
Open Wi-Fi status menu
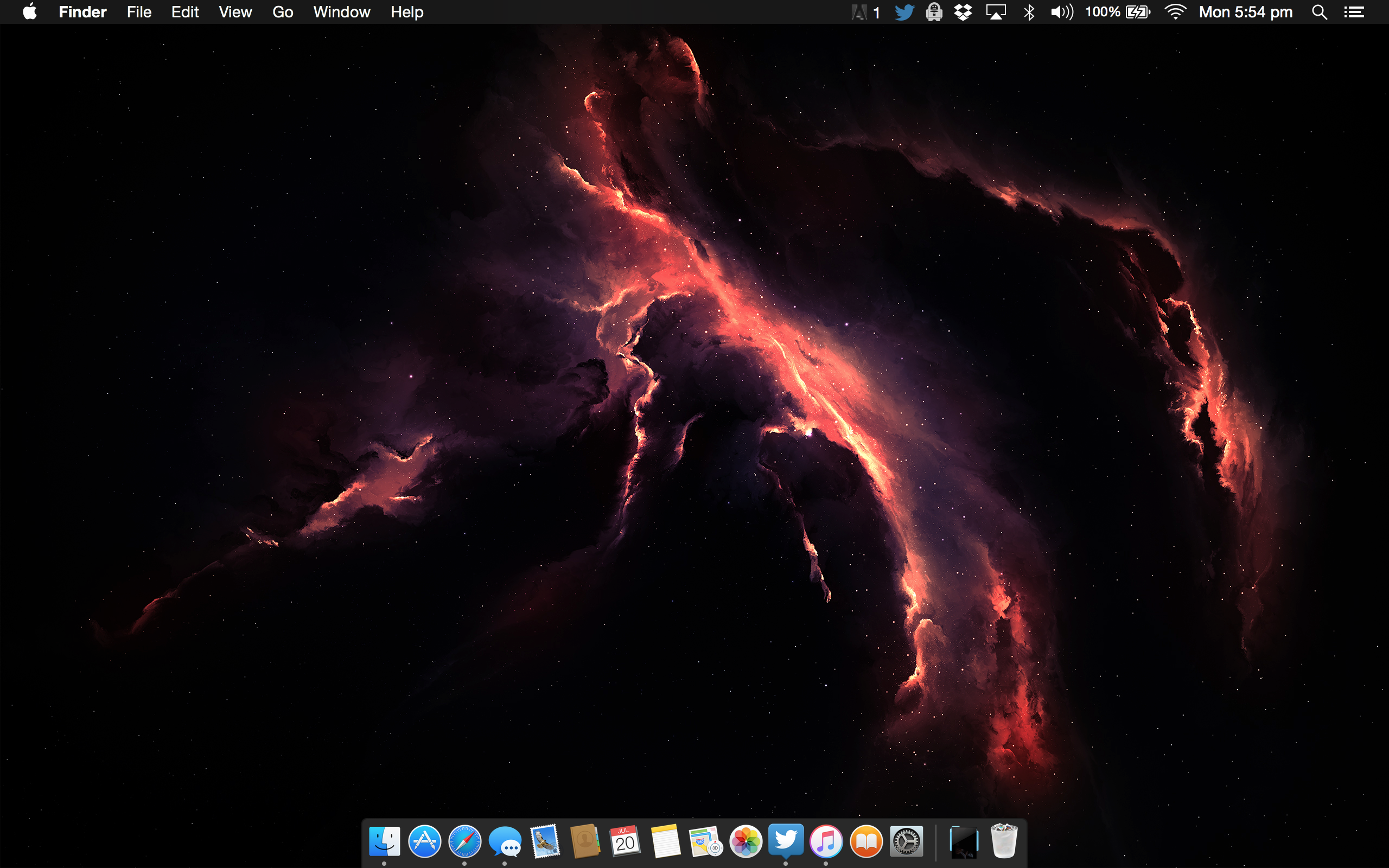[1175, 12]
